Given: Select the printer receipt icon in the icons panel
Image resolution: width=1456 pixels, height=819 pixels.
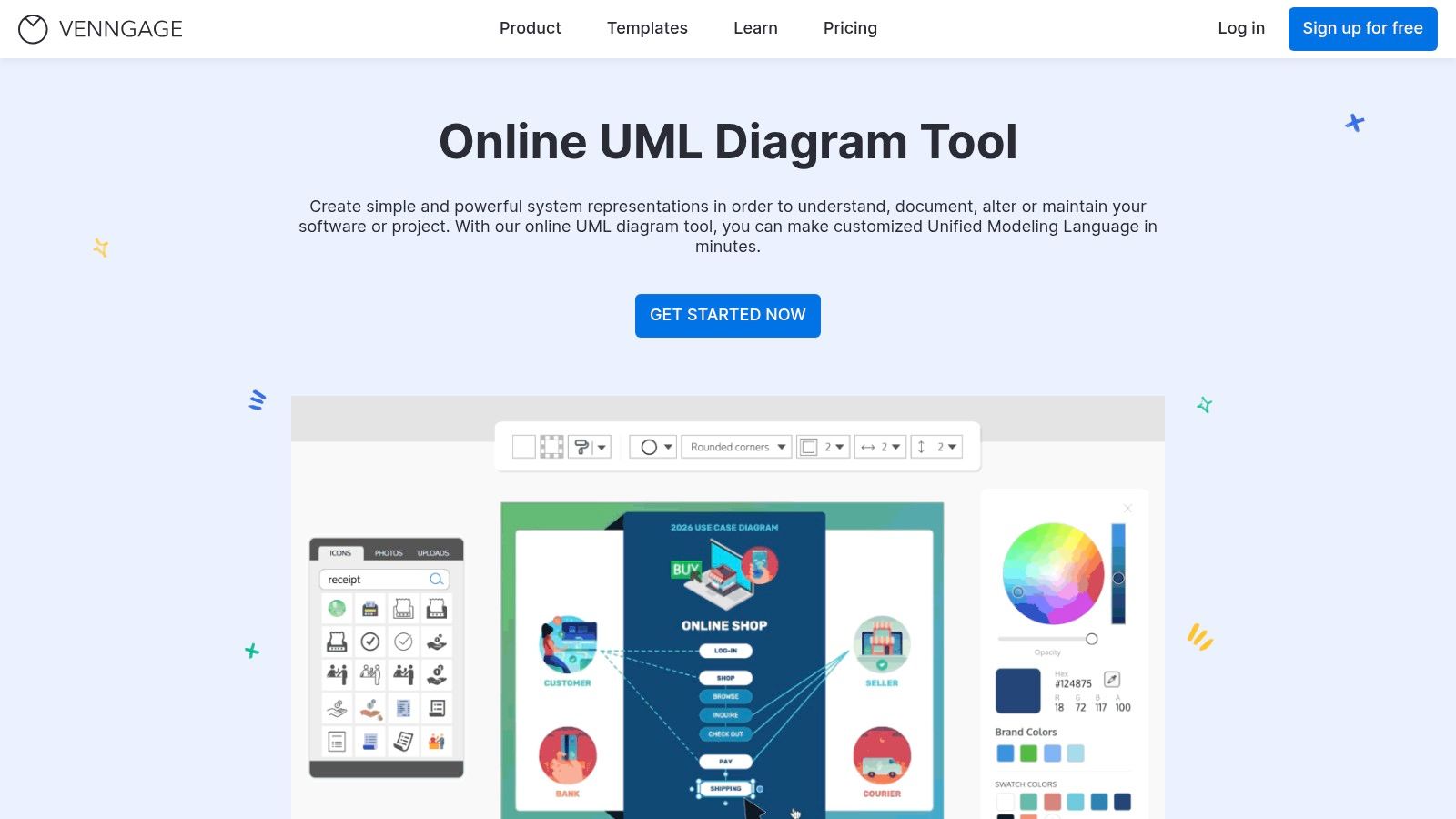Looking at the screenshot, I should pyautogui.click(x=370, y=609).
